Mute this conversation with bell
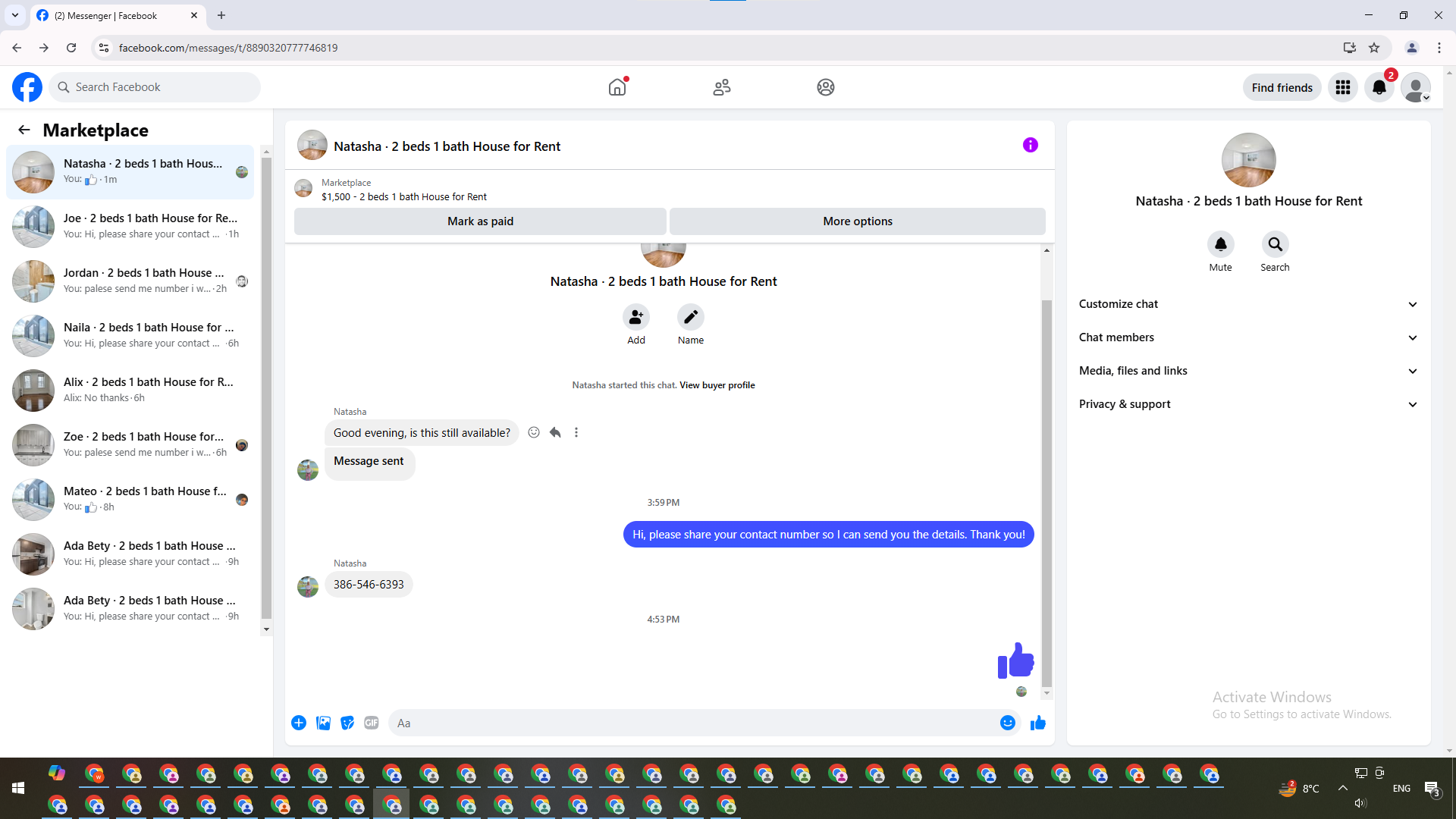Screen dimensions: 1456x819 coord(1220,244)
